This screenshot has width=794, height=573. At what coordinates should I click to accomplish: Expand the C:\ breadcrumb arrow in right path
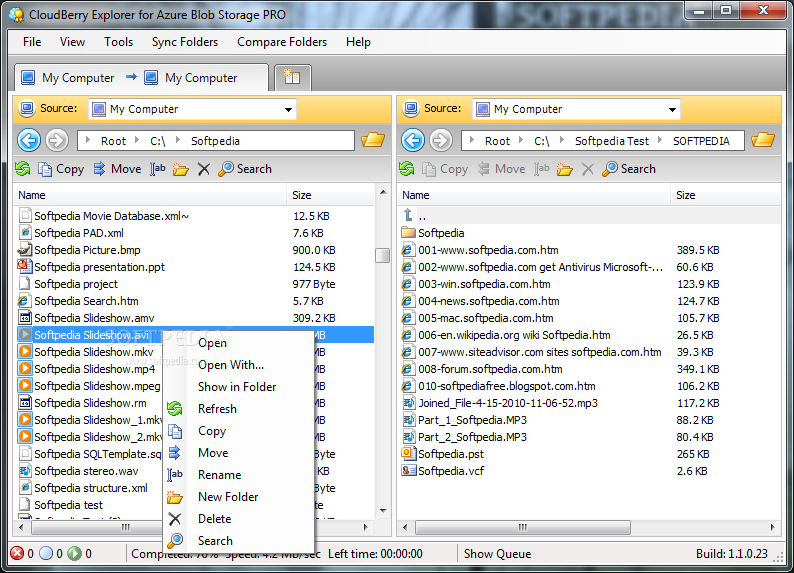[x=521, y=140]
